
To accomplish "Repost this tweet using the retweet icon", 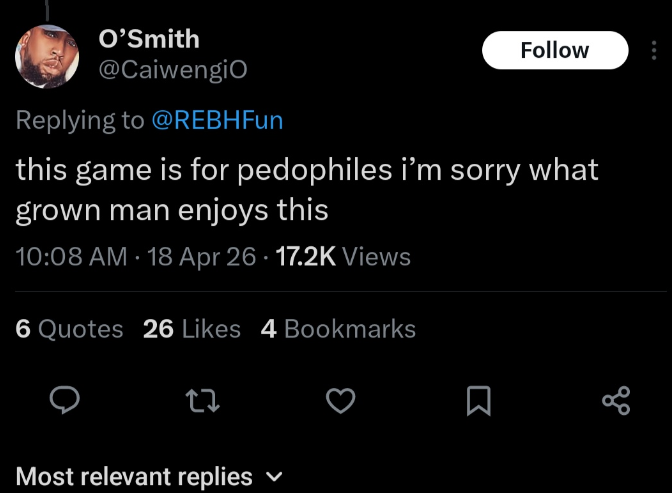I will (x=202, y=401).
